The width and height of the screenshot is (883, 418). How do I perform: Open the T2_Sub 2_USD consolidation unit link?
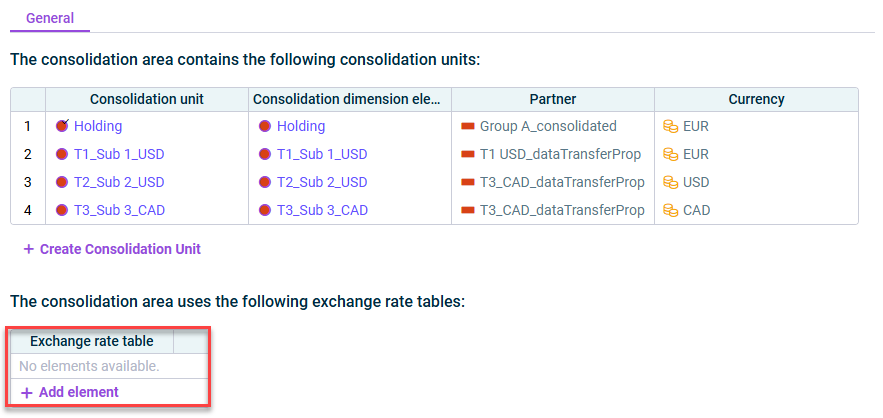(x=119, y=183)
